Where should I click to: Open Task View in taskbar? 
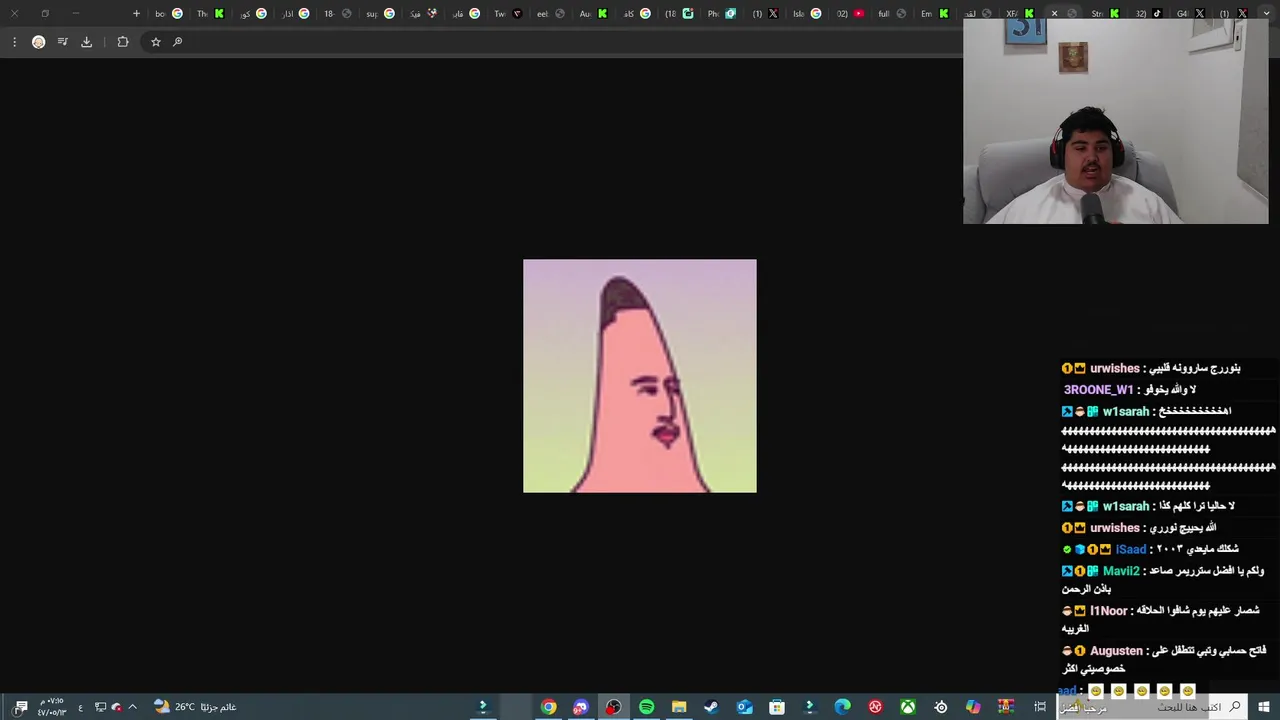pos(1040,707)
